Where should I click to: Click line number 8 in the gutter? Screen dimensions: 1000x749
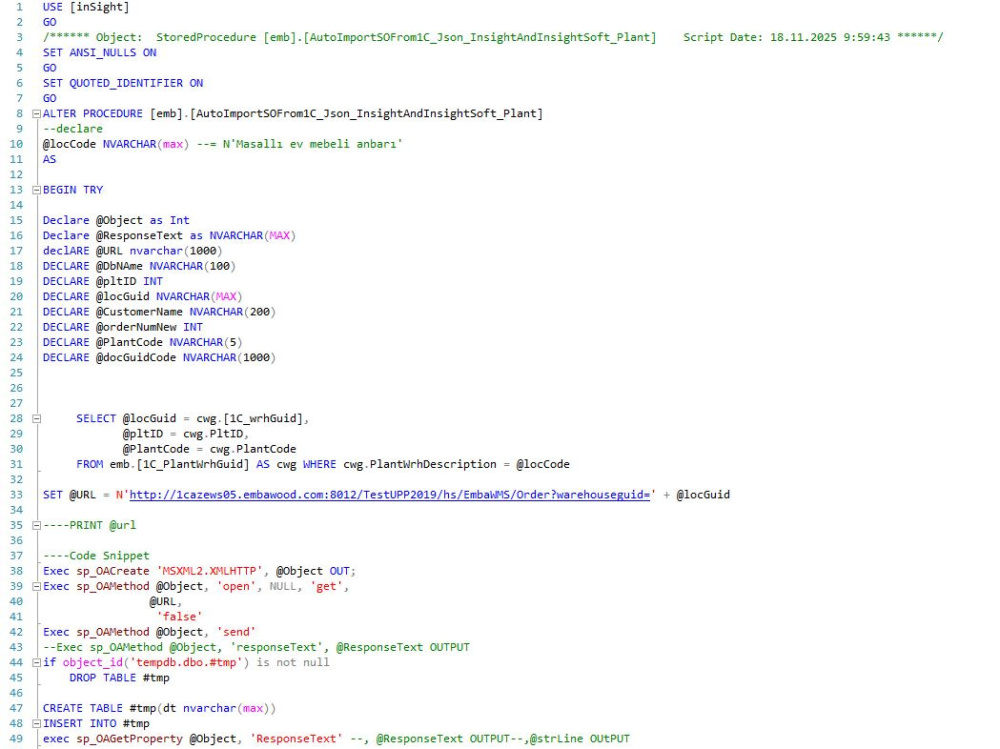[x=19, y=114]
